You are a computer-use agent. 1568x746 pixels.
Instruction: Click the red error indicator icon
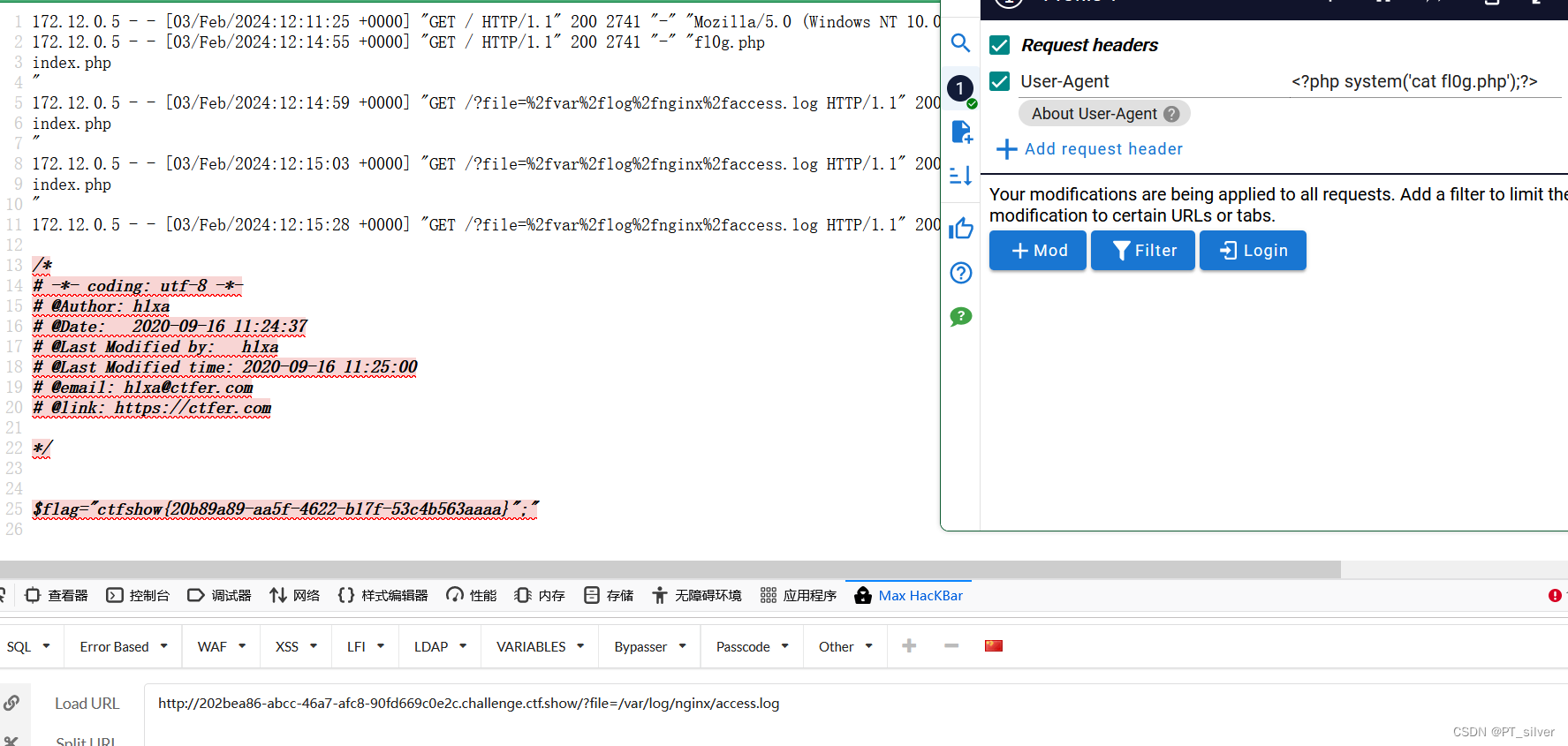point(1555,596)
